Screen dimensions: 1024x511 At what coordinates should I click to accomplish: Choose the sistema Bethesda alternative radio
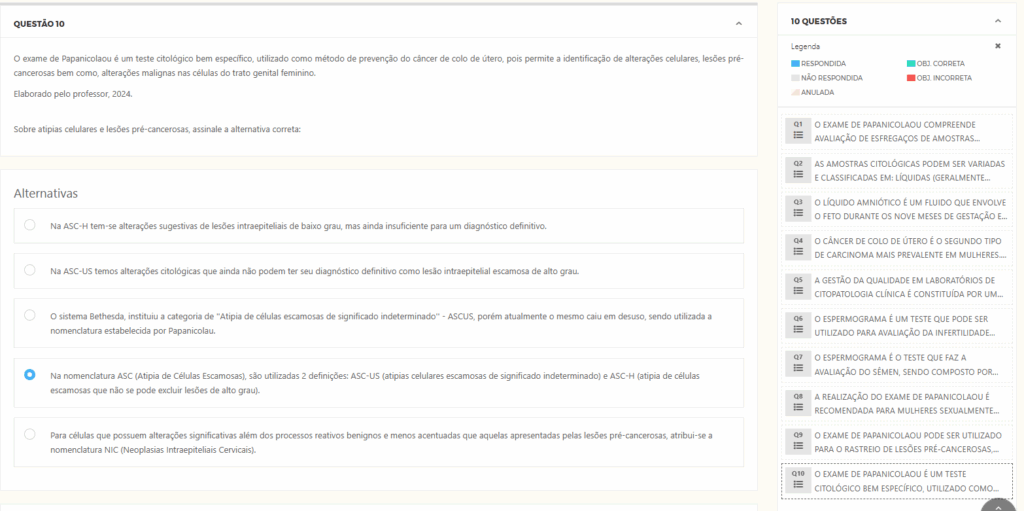tap(30, 315)
